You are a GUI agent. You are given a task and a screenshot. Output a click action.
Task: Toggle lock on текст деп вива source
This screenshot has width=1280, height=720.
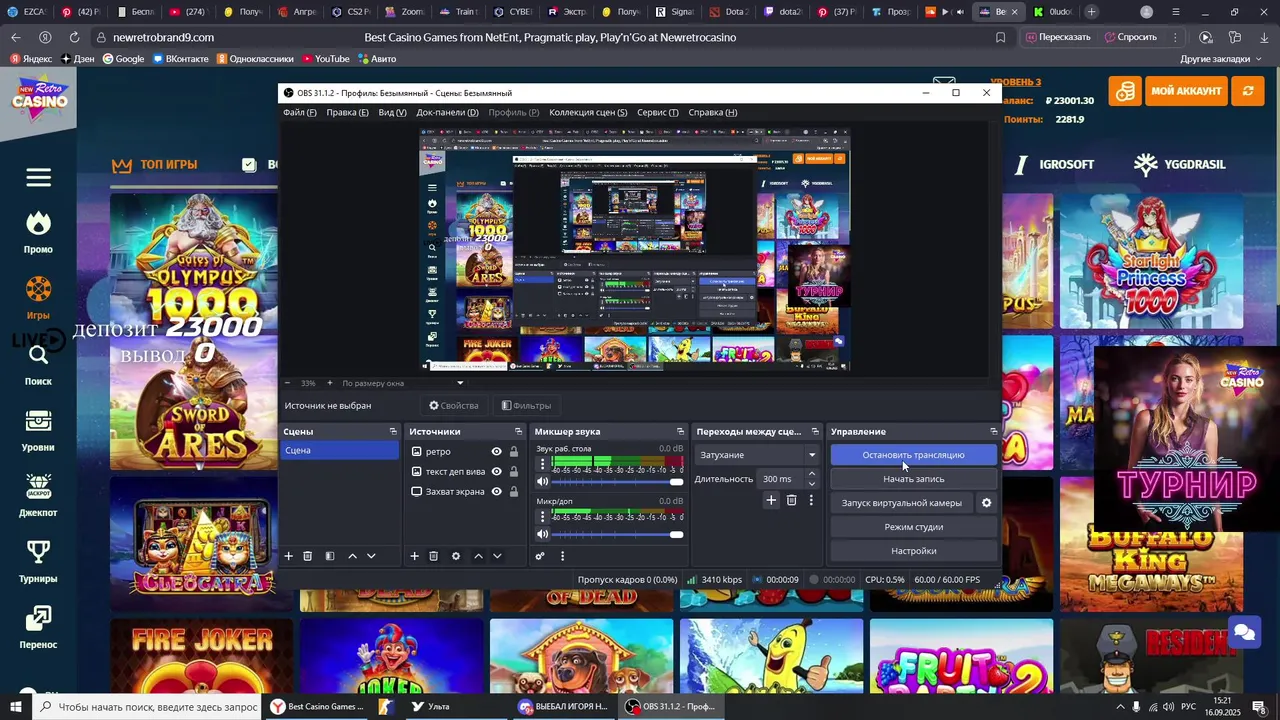pyautogui.click(x=514, y=472)
